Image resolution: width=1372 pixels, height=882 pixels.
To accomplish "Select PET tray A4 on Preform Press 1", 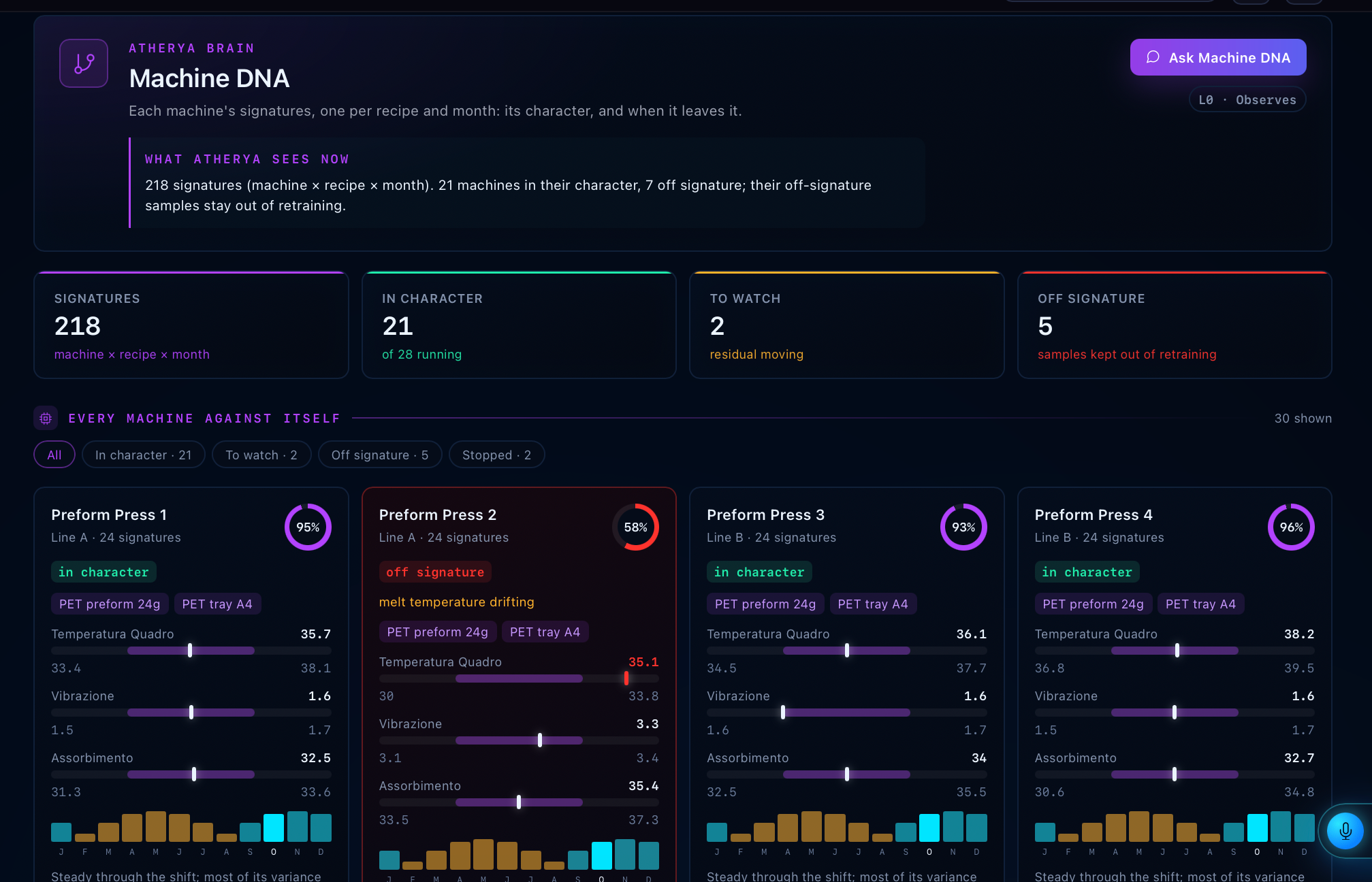I will point(217,604).
